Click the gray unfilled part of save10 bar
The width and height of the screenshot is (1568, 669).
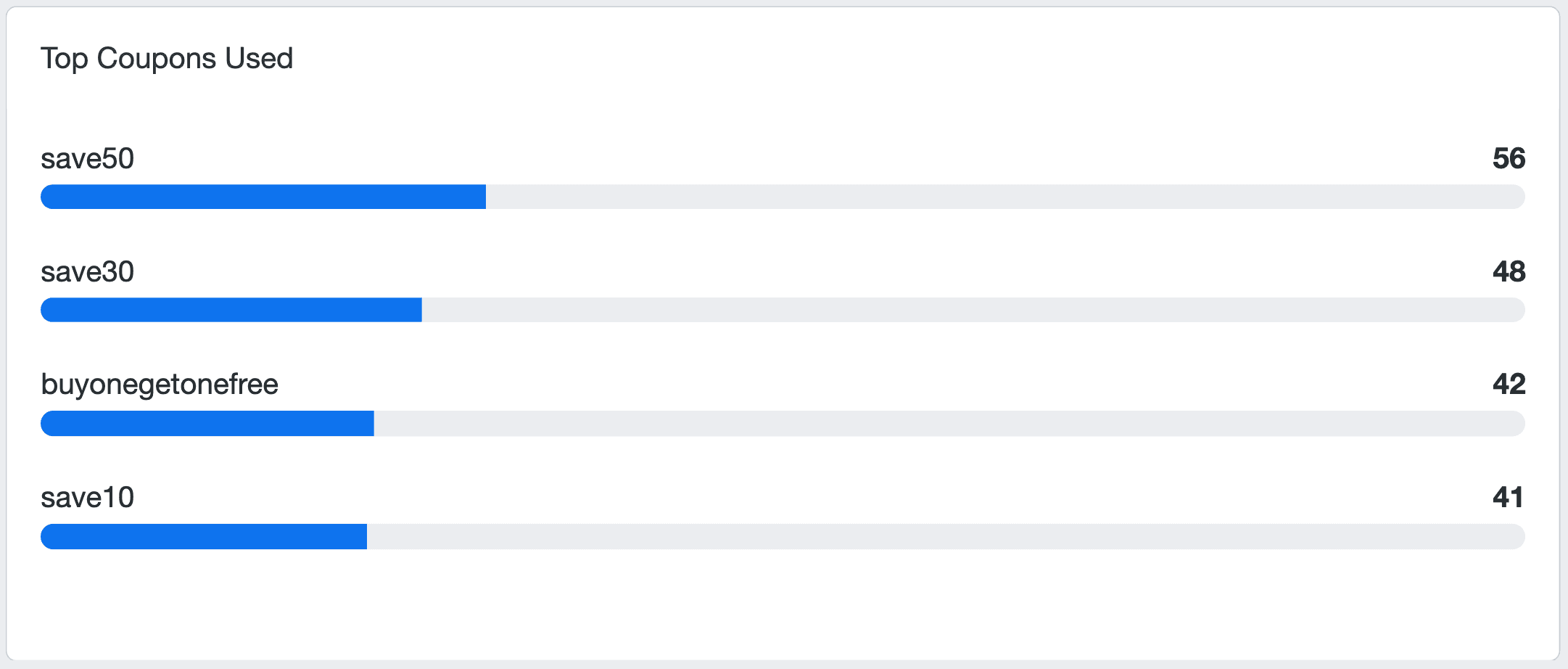pyautogui.click(x=945, y=537)
